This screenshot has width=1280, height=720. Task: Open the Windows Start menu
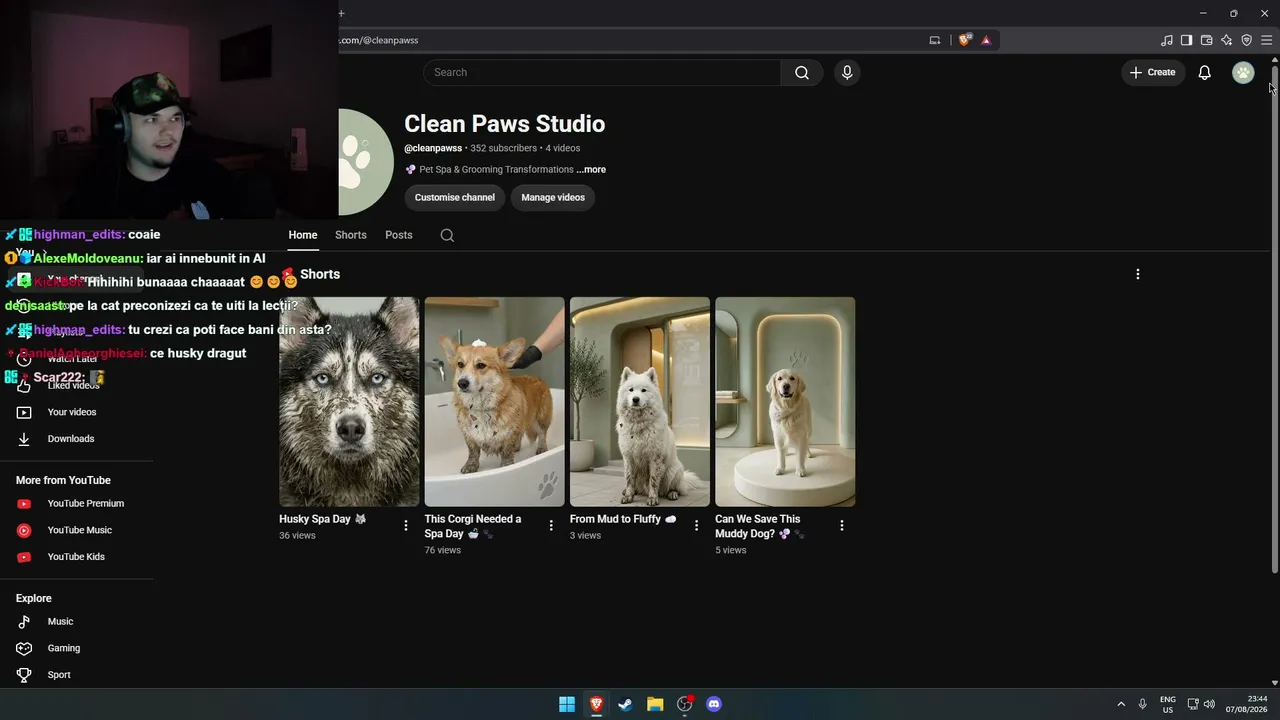(567, 704)
